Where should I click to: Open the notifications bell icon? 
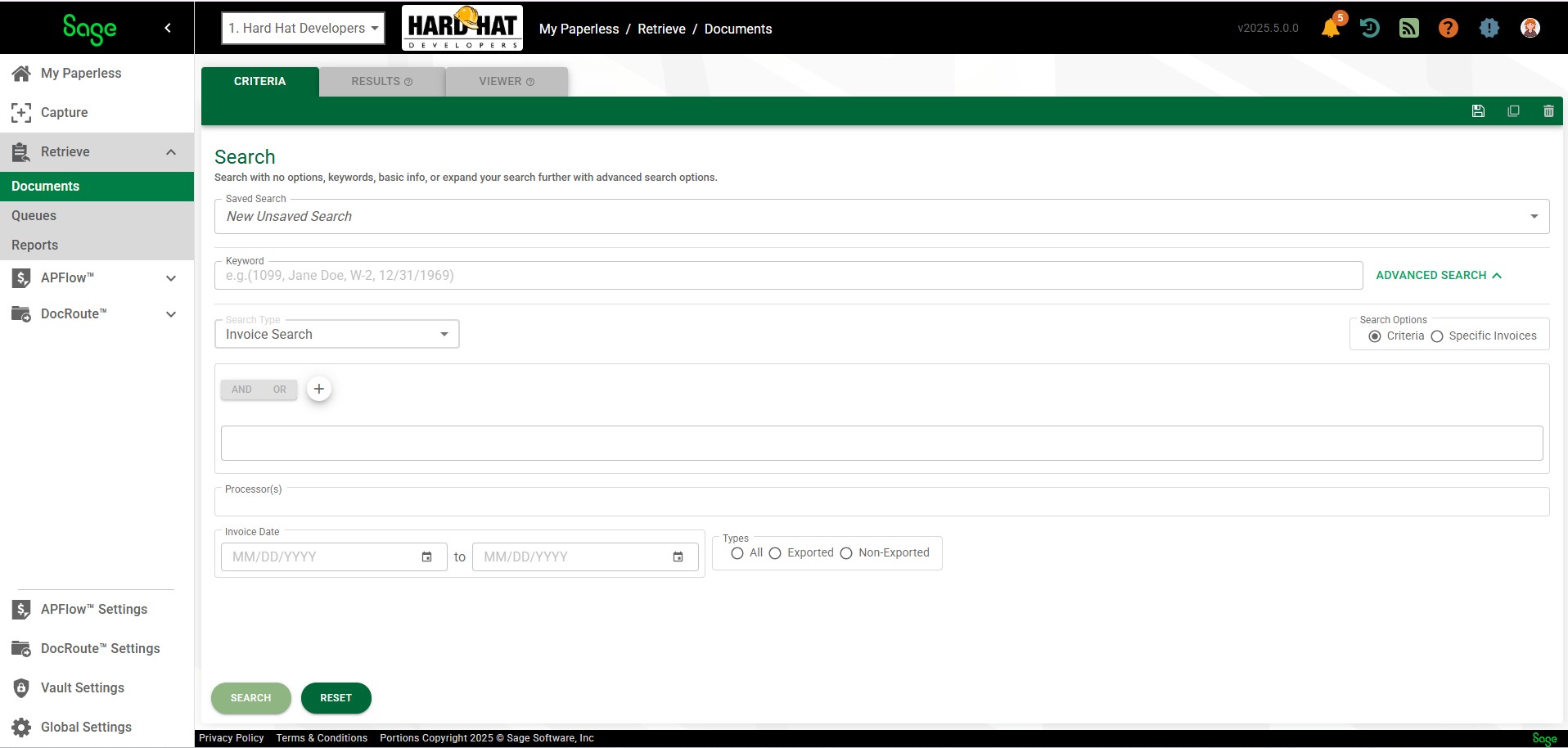pos(1330,29)
